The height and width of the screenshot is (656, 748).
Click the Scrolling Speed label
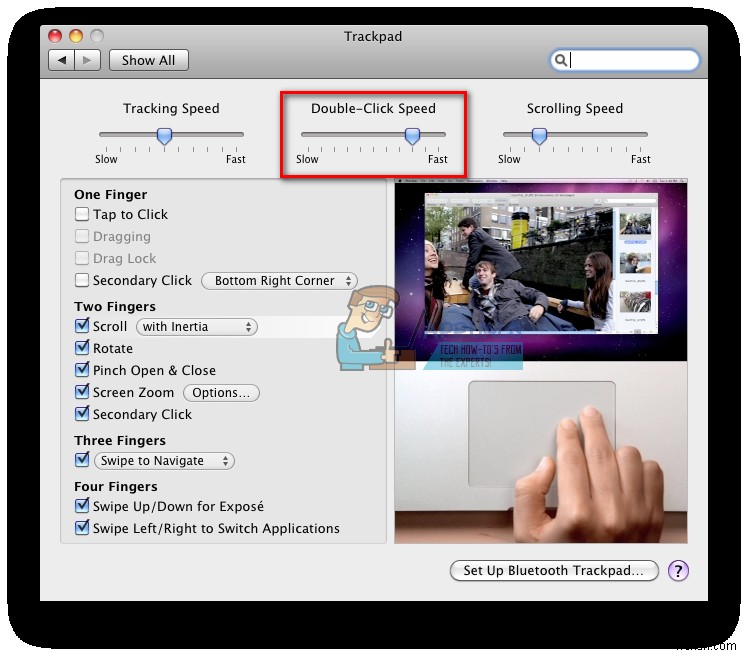(575, 109)
